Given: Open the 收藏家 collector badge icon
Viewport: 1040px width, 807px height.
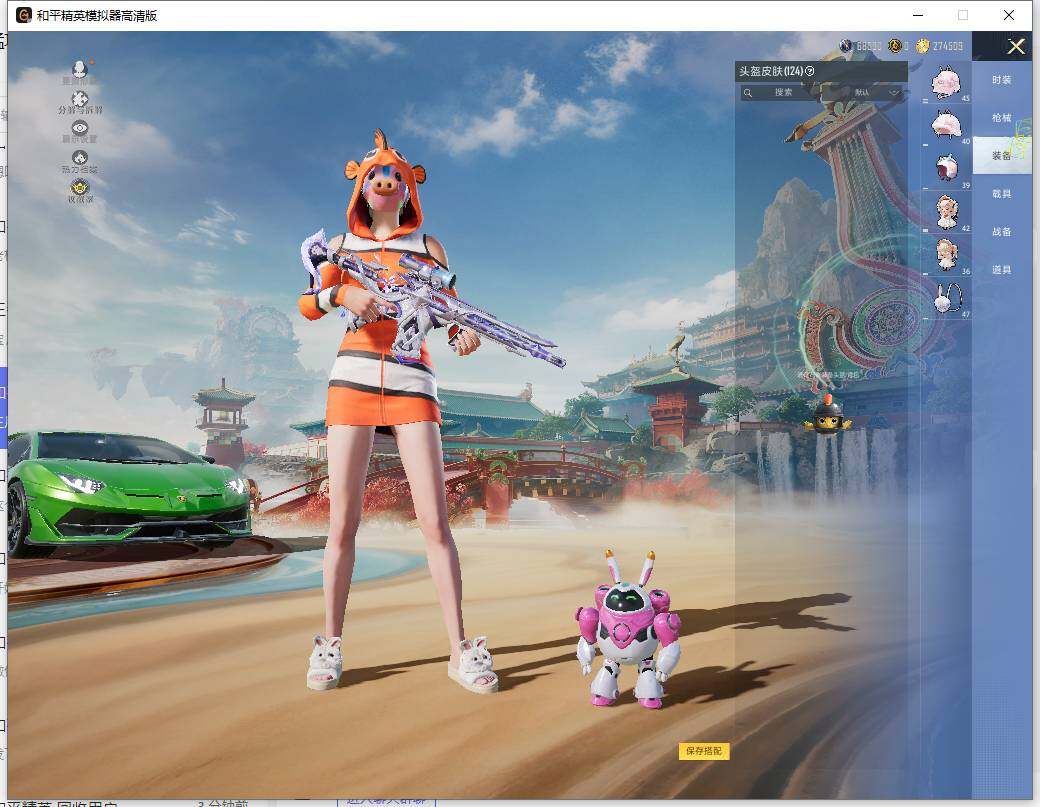Looking at the screenshot, I should point(80,187).
